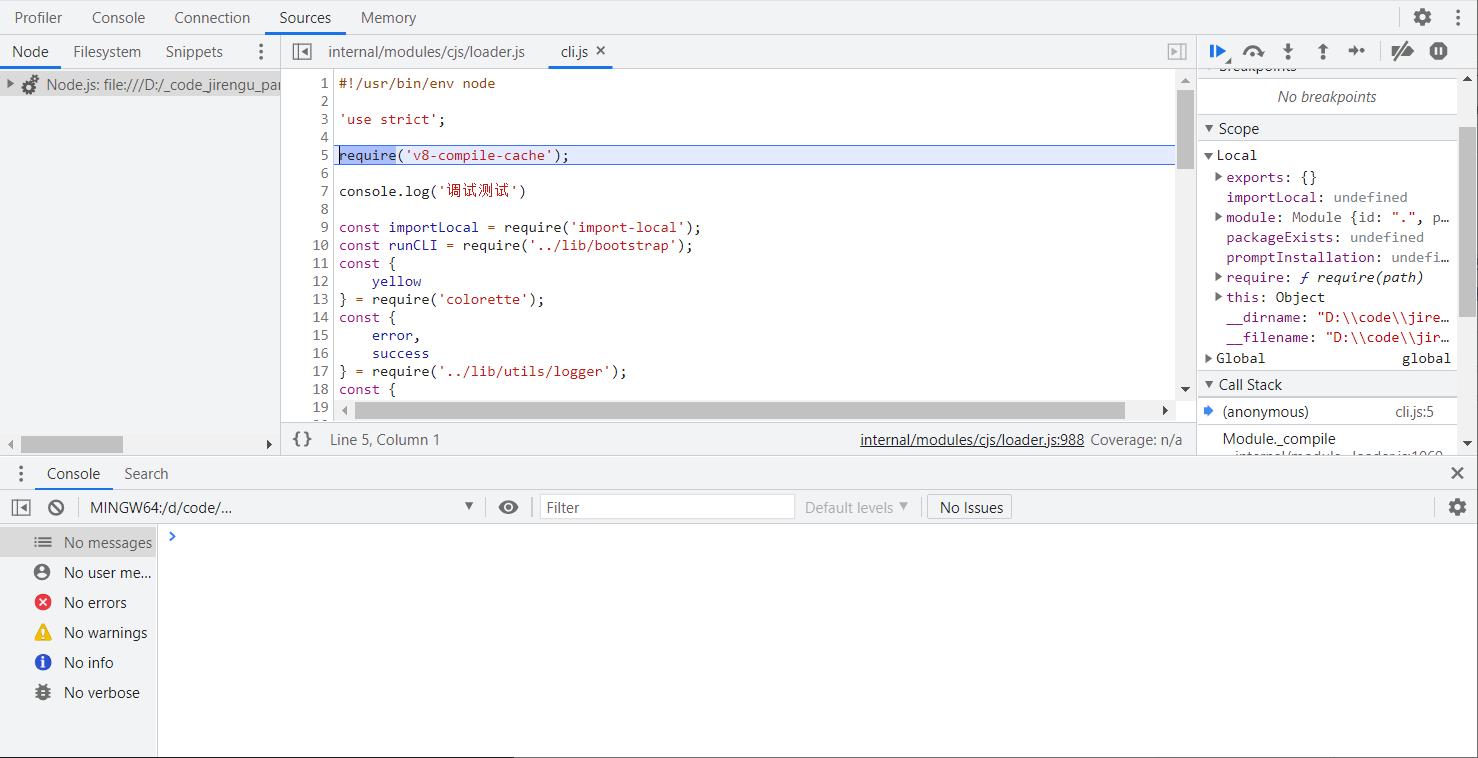Select the (anonymous) call stack frame
This screenshot has width=1478, height=758.
tap(1327, 412)
